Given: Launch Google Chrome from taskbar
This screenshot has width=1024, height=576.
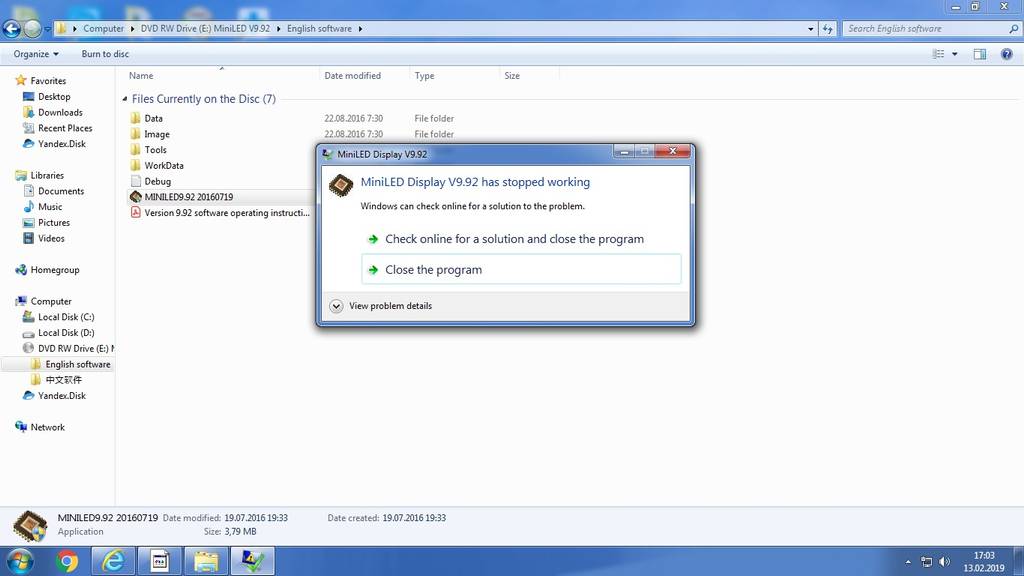Looking at the screenshot, I should pos(67,562).
